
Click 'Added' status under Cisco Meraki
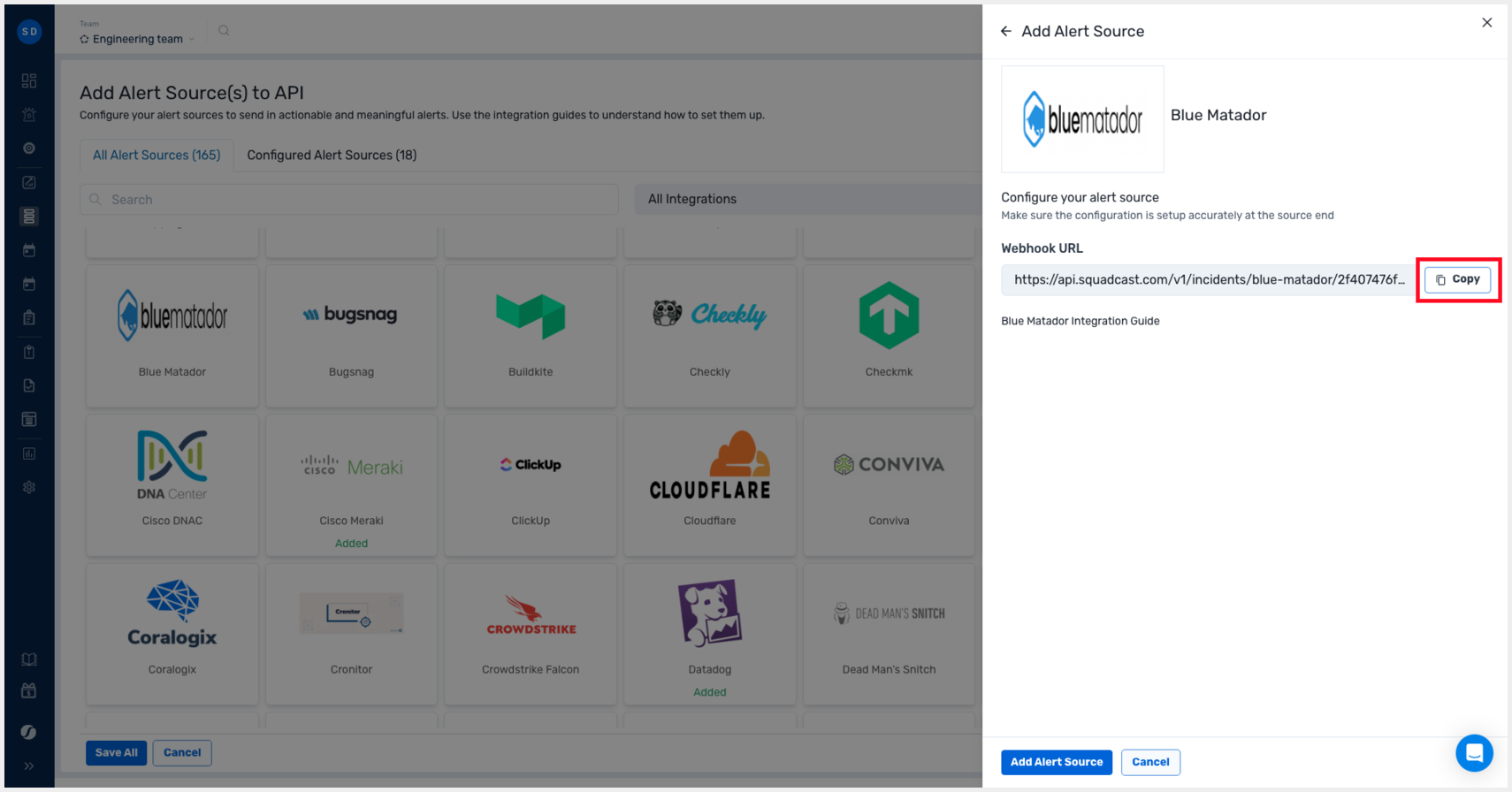tap(351, 544)
